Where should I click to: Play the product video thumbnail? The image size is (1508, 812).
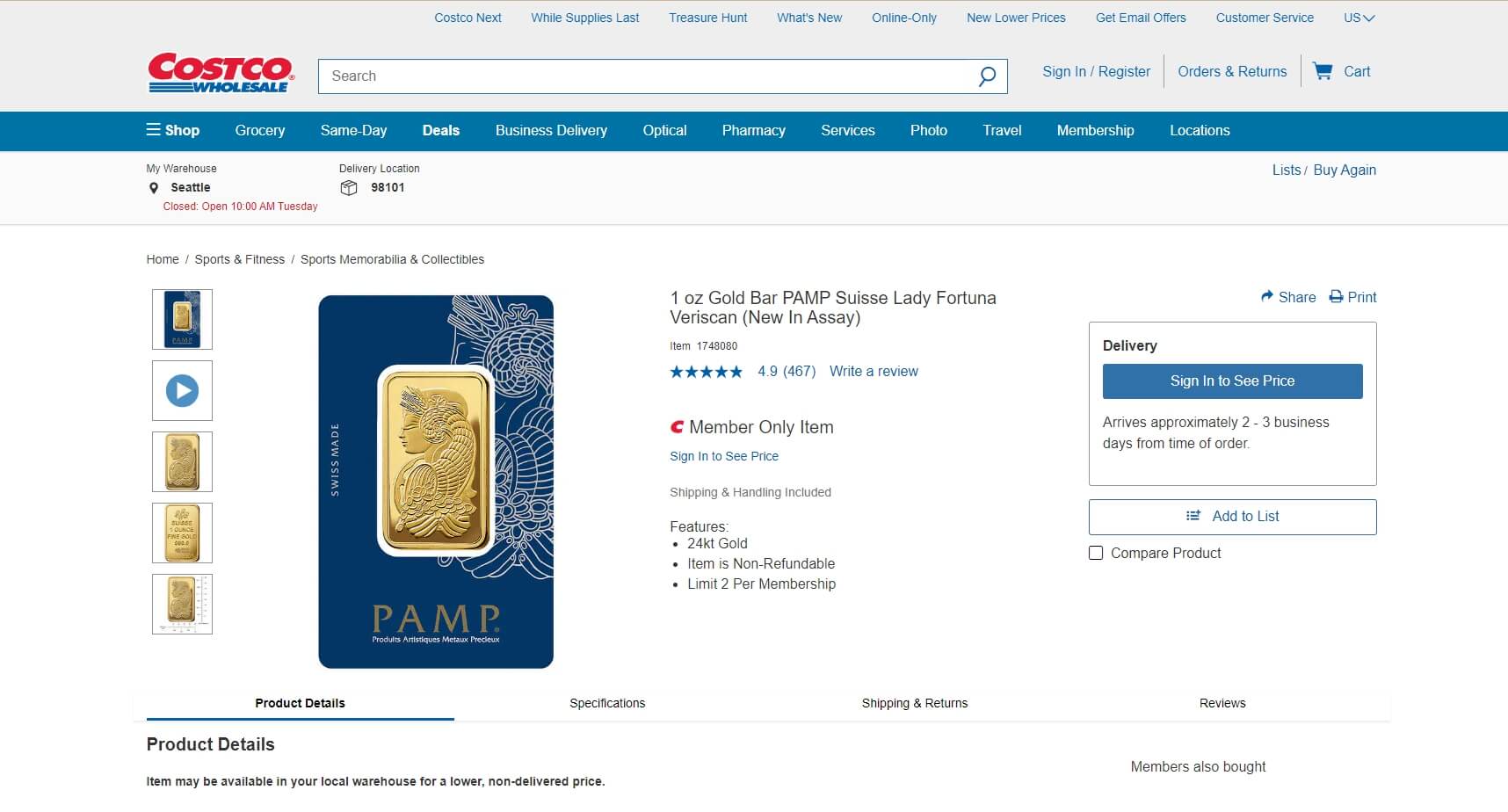click(x=182, y=390)
